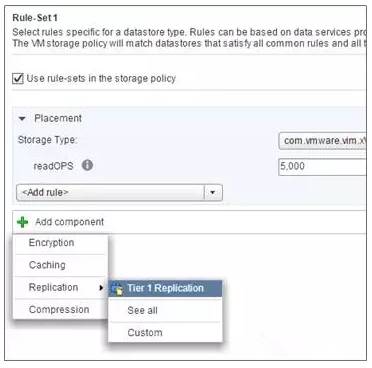The height and width of the screenshot is (368, 372).
Task: Open the Storage Type dropdown
Action: click(x=322, y=141)
